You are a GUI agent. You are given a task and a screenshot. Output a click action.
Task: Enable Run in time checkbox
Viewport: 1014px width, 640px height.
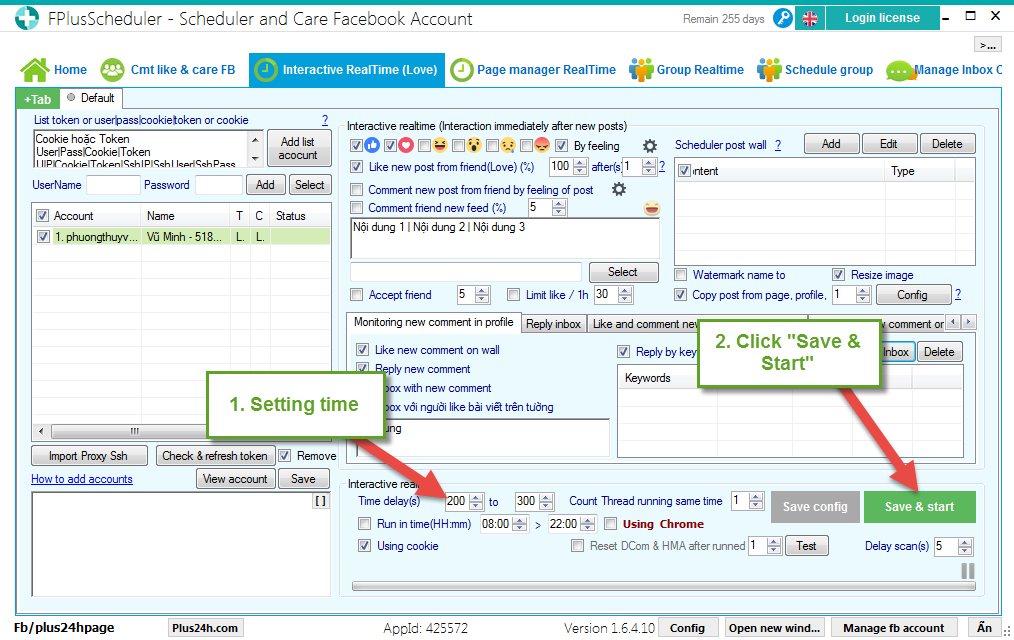[x=365, y=524]
